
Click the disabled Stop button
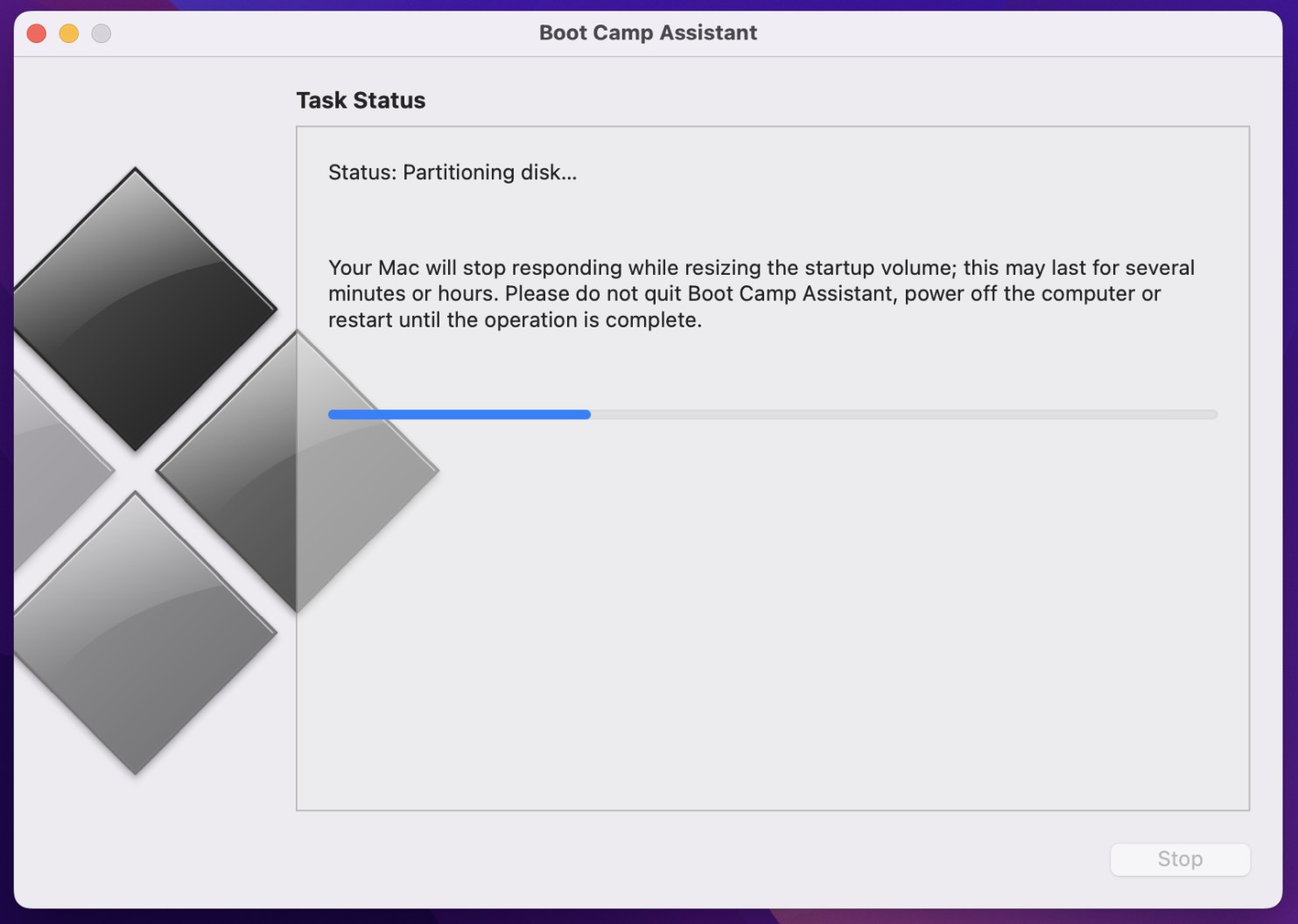click(x=1180, y=859)
